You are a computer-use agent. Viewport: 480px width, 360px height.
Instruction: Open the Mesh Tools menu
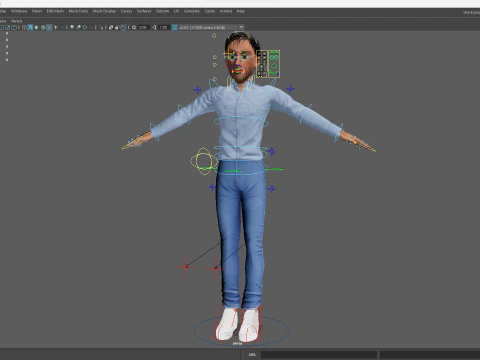[78, 11]
